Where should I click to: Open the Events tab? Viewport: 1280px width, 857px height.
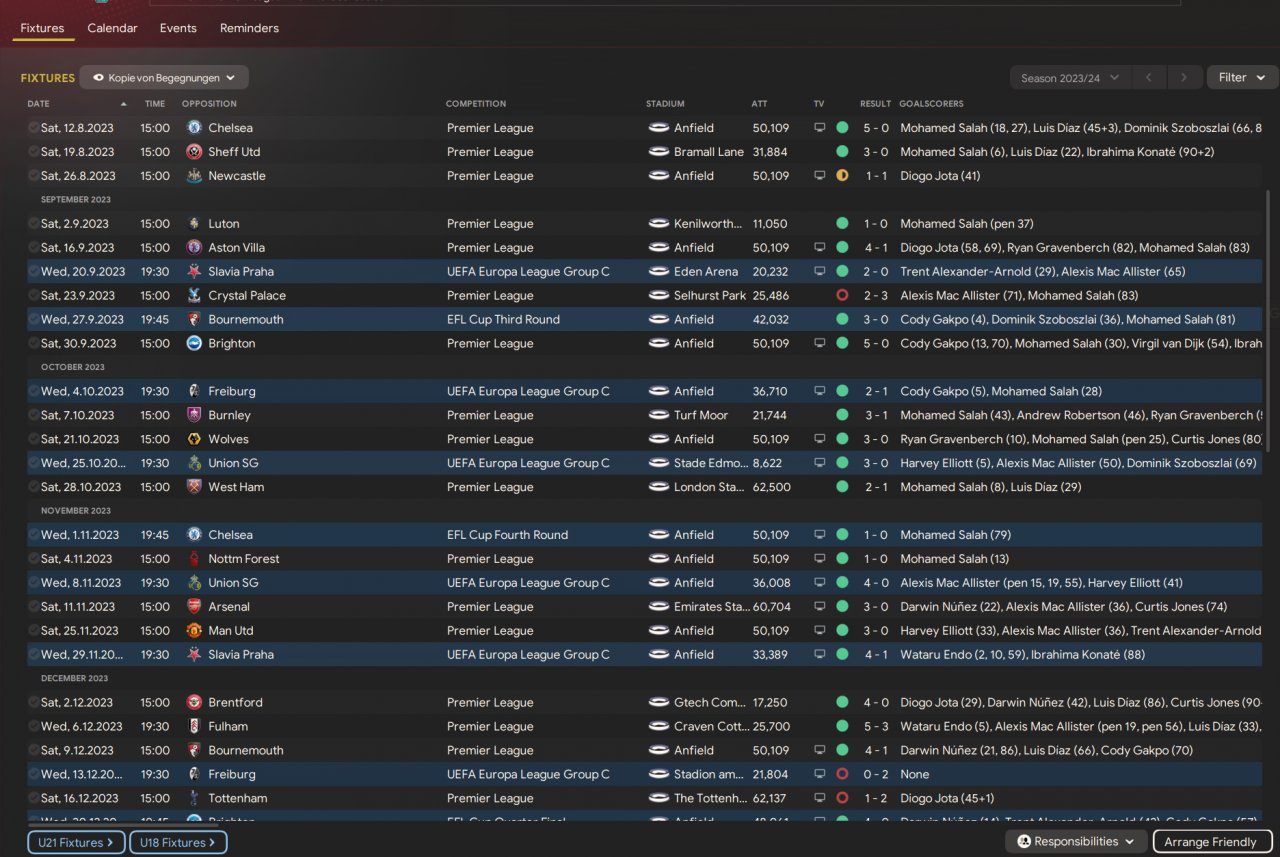point(178,28)
